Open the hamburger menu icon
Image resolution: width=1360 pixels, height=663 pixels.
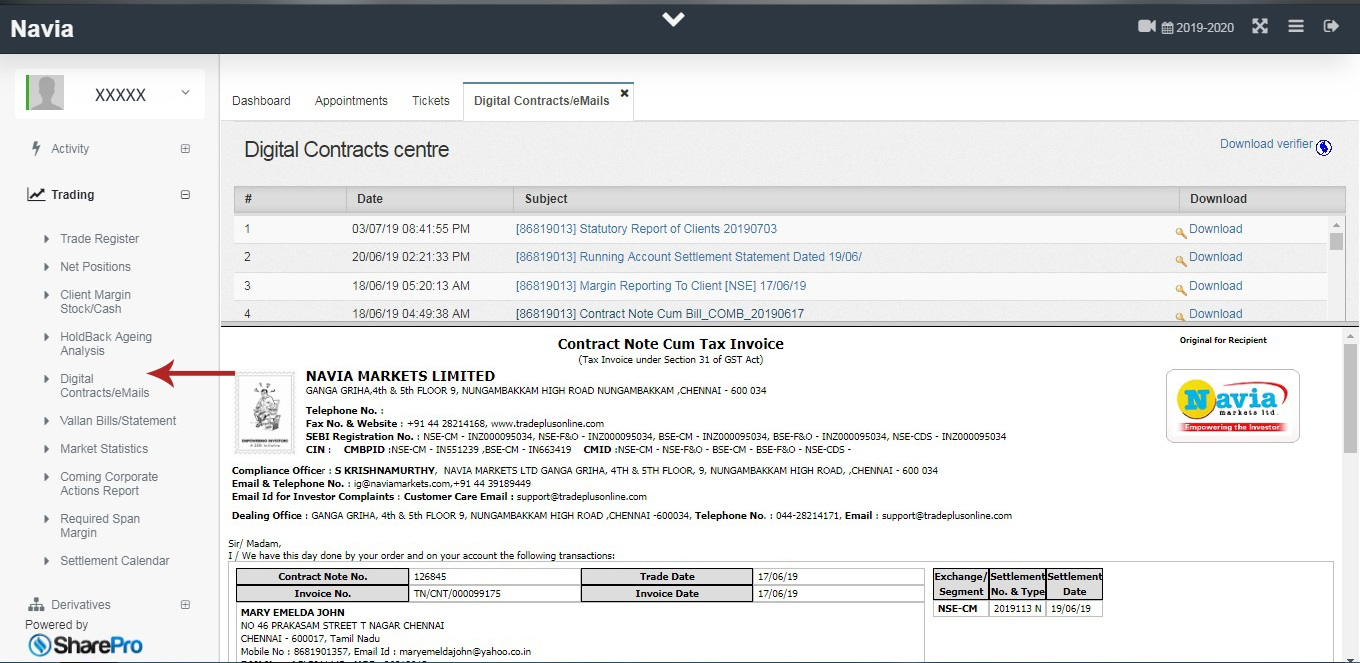(x=1296, y=27)
